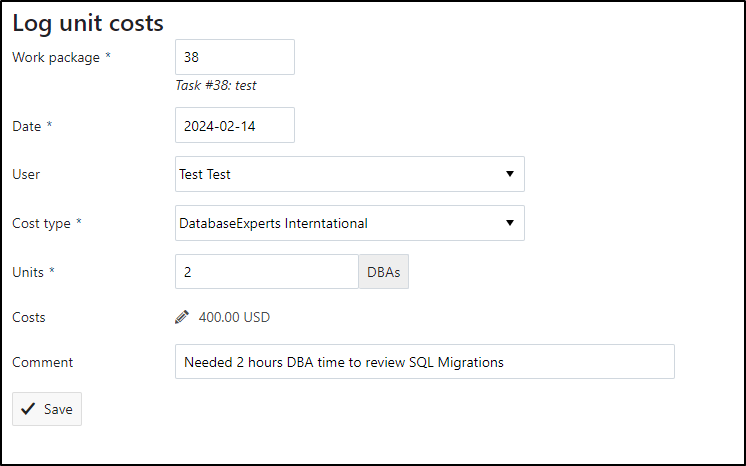This screenshot has height=466, width=746.
Task: Select the Test Test user field
Action: [x=350, y=174]
